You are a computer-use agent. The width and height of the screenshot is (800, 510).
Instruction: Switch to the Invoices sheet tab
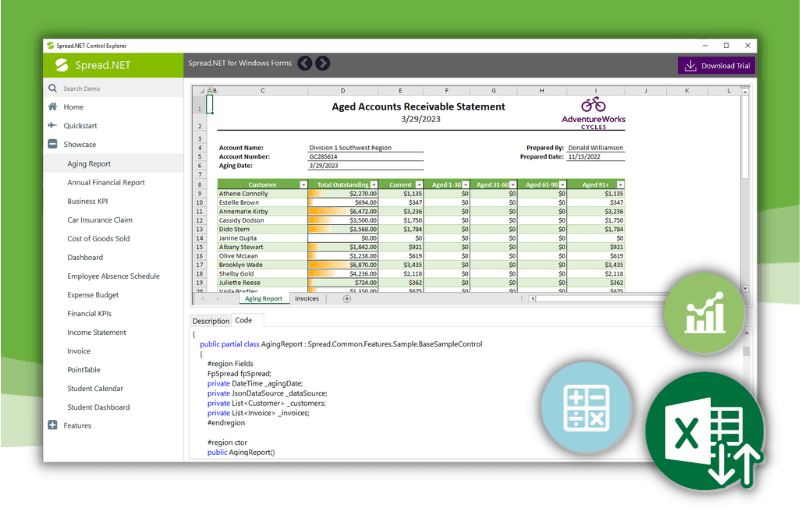click(307, 299)
